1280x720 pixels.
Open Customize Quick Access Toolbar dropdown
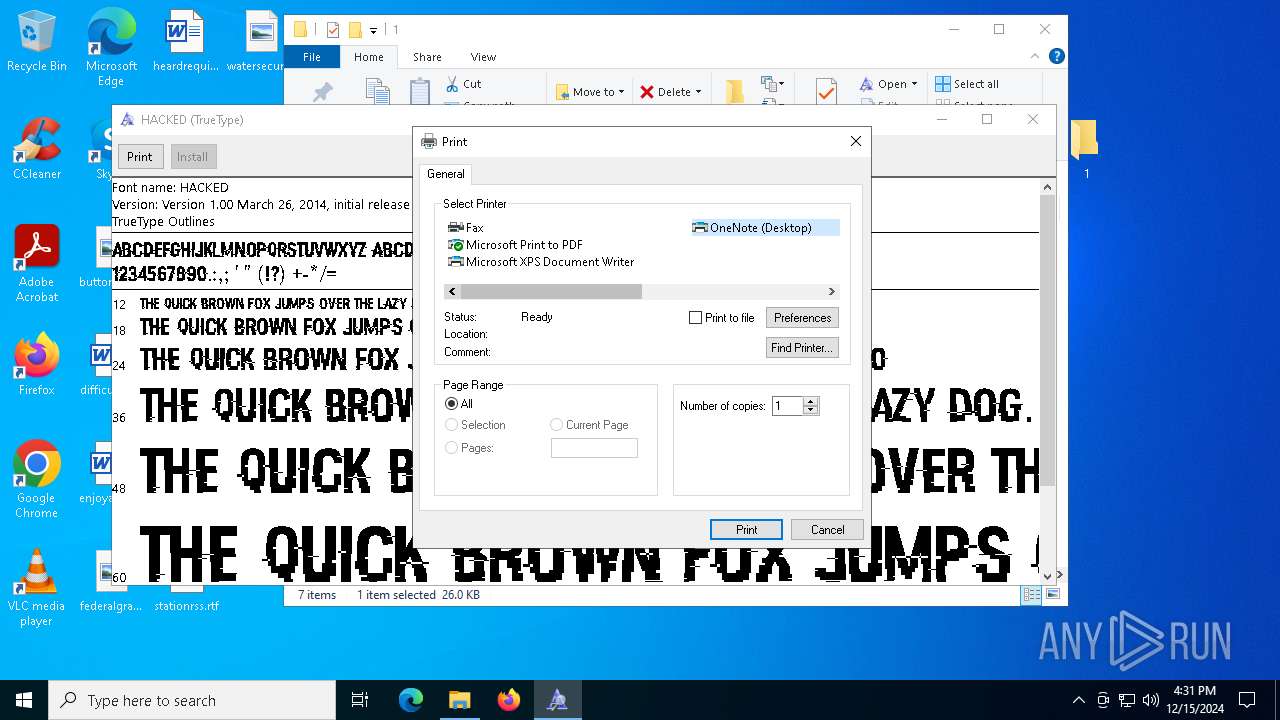373,30
